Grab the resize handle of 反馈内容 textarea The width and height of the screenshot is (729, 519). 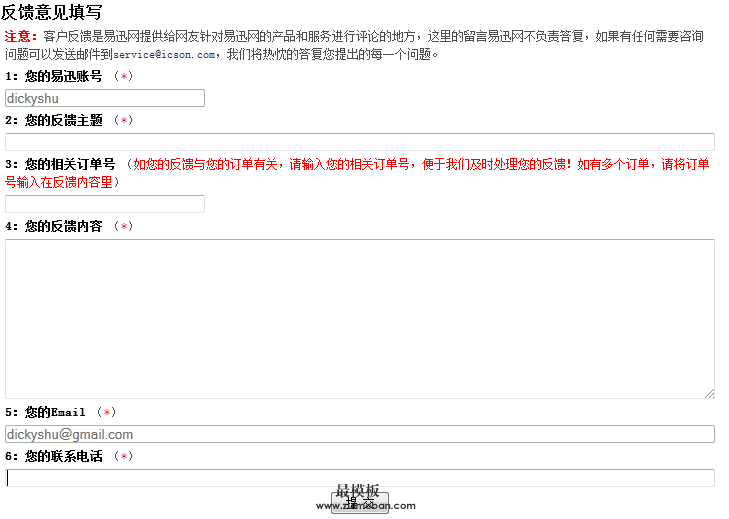(709, 394)
